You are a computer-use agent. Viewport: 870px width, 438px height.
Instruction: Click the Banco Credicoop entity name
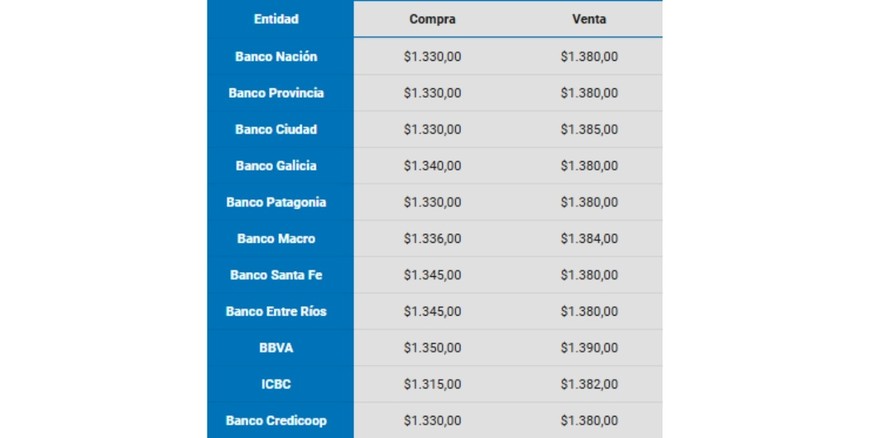pos(276,421)
